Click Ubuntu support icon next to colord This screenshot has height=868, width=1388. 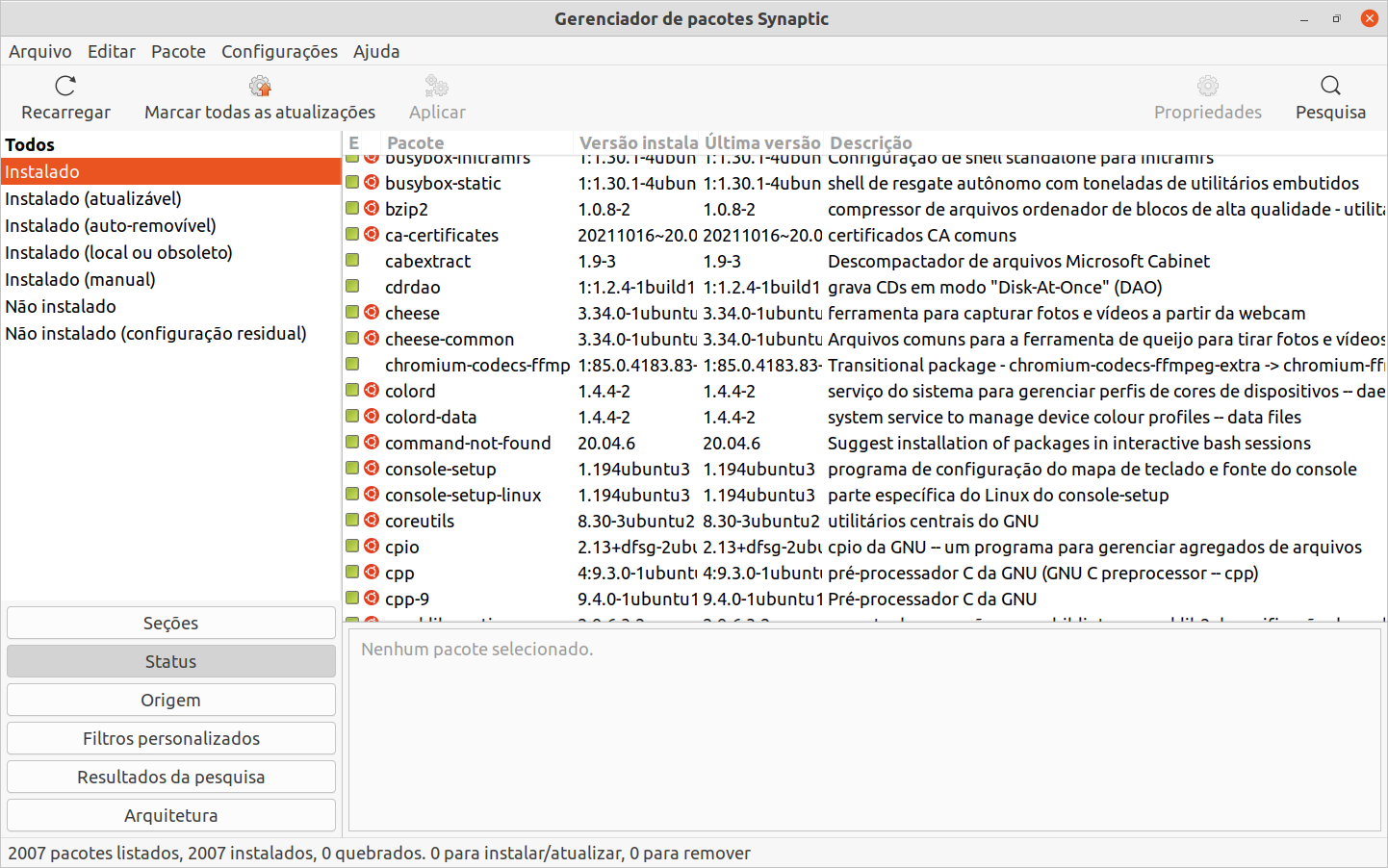pos(372,390)
